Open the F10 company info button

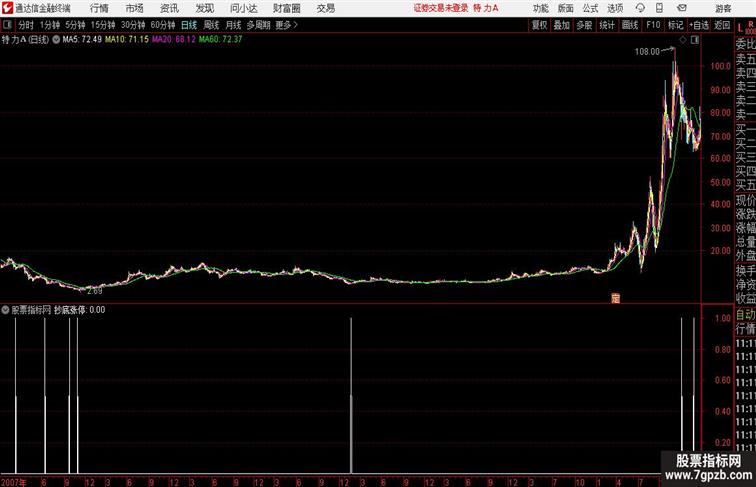pos(653,25)
